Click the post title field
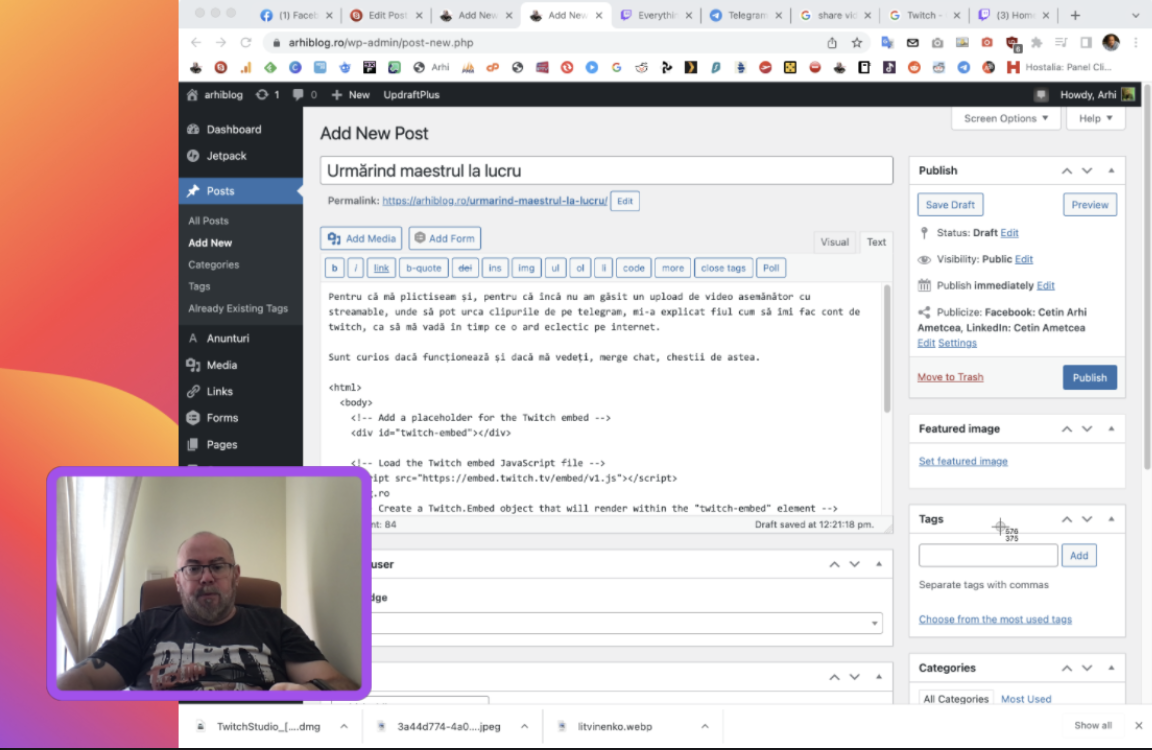The height and width of the screenshot is (750, 1152). (x=606, y=170)
